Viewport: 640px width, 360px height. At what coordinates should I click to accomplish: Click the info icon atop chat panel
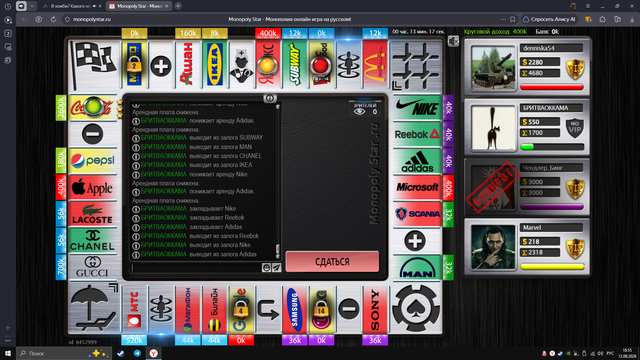point(269,98)
